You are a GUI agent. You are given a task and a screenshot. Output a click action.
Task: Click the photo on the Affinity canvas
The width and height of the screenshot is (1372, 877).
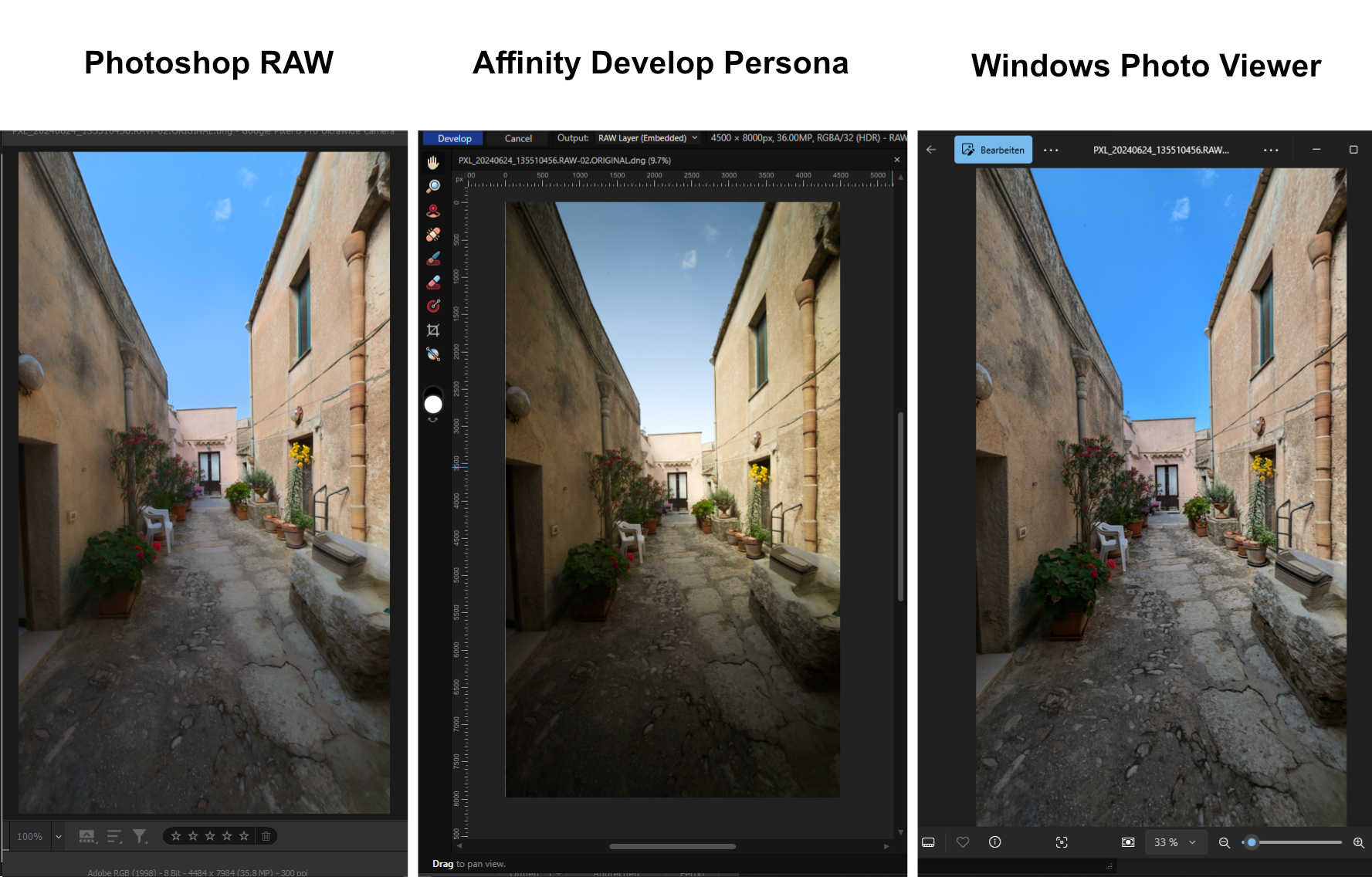pos(672,499)
